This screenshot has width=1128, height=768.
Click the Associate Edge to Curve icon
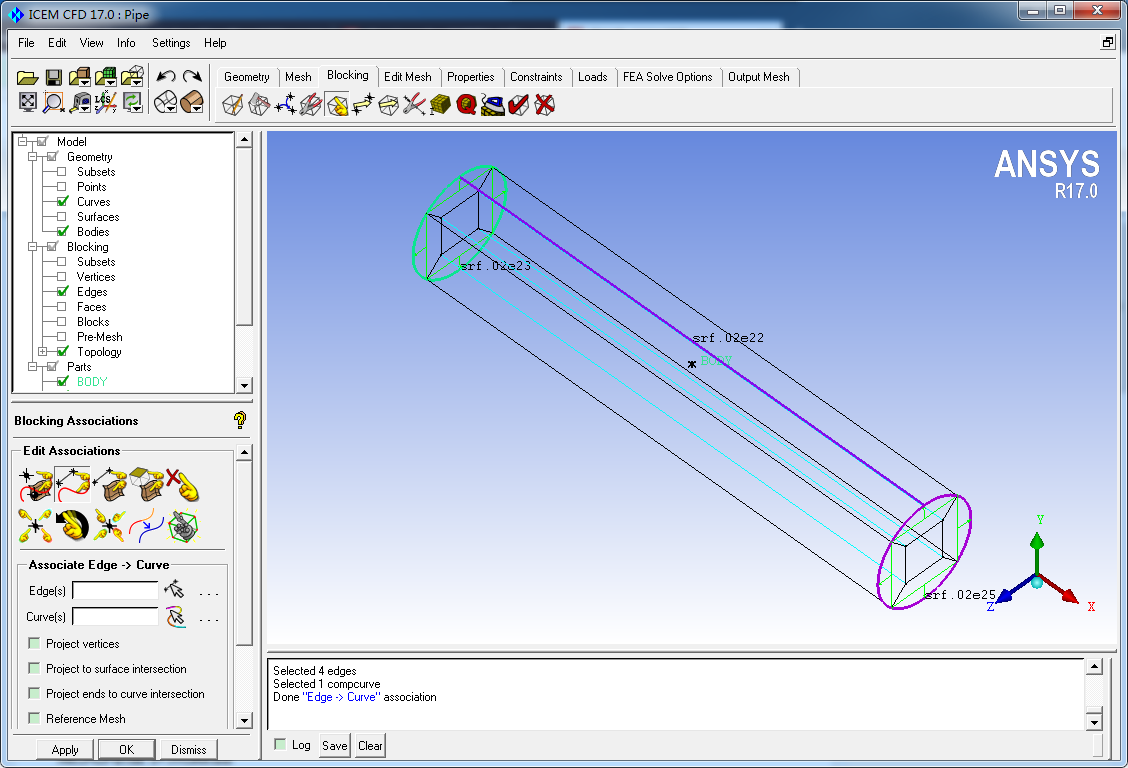[x=73, y=484]
